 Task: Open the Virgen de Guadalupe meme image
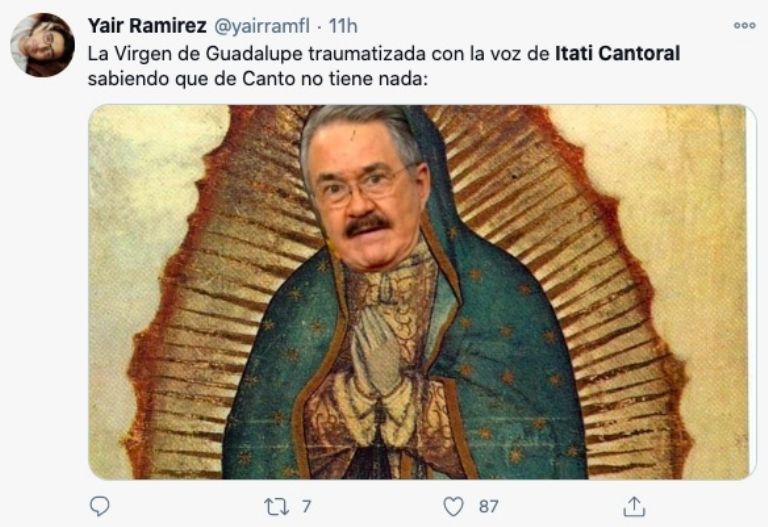(419, 292)
